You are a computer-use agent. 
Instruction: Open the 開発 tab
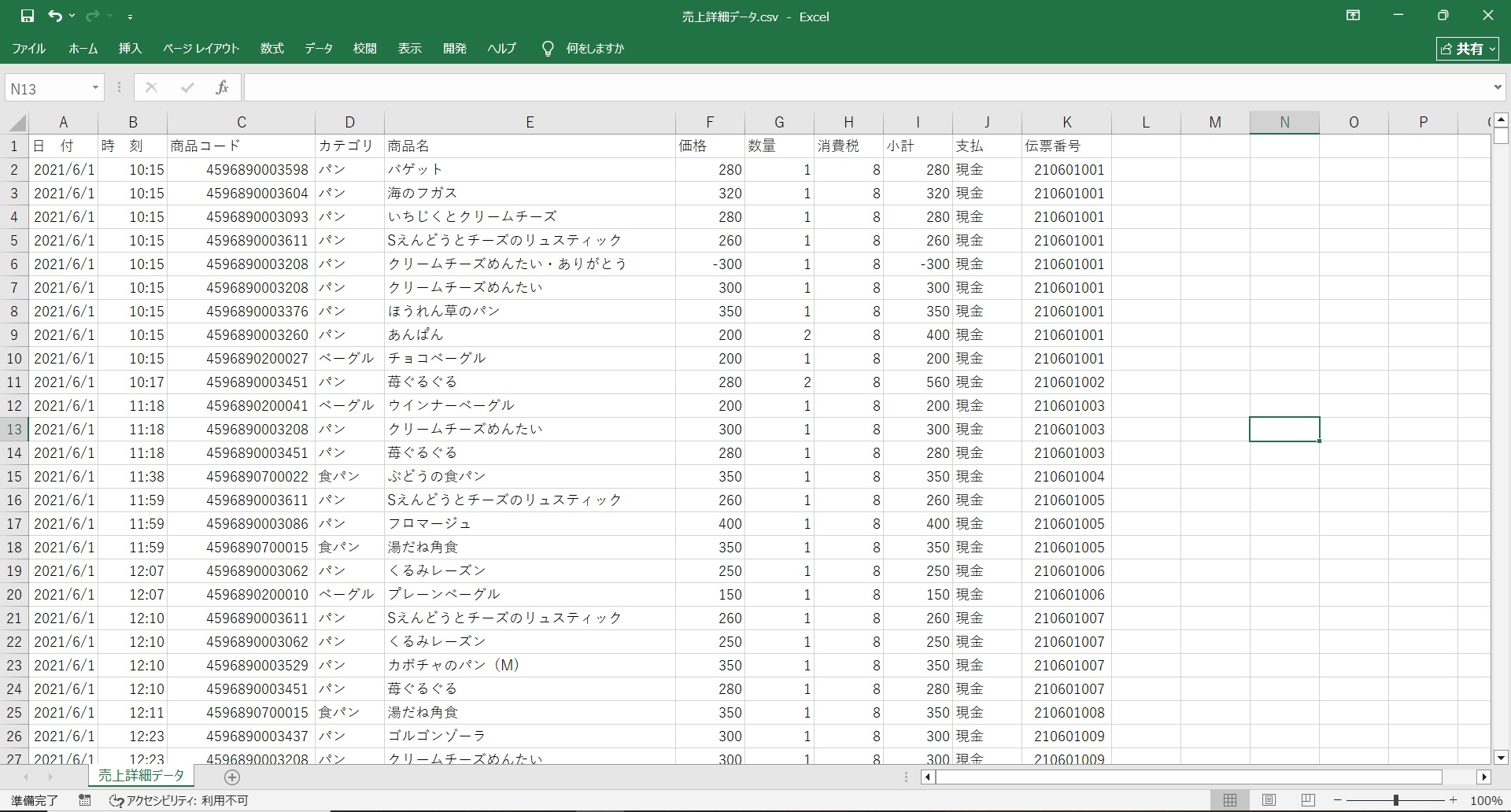click(x=454, y=49)
